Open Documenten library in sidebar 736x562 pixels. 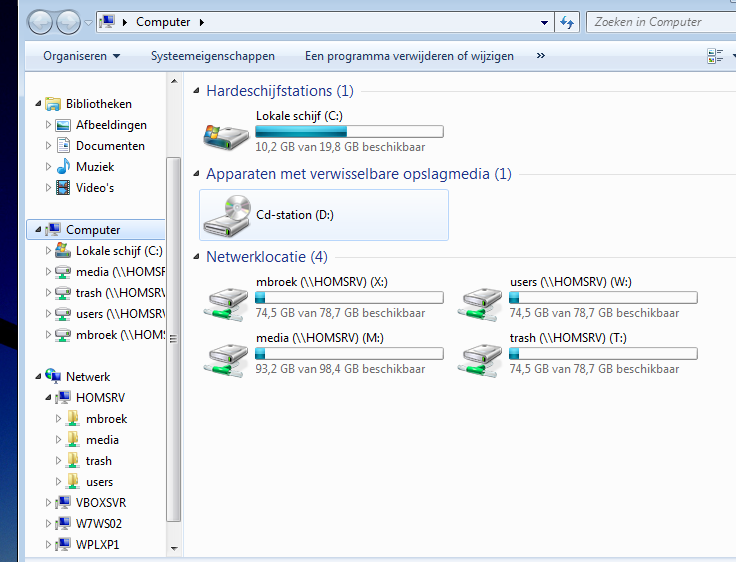pos(110,146)
